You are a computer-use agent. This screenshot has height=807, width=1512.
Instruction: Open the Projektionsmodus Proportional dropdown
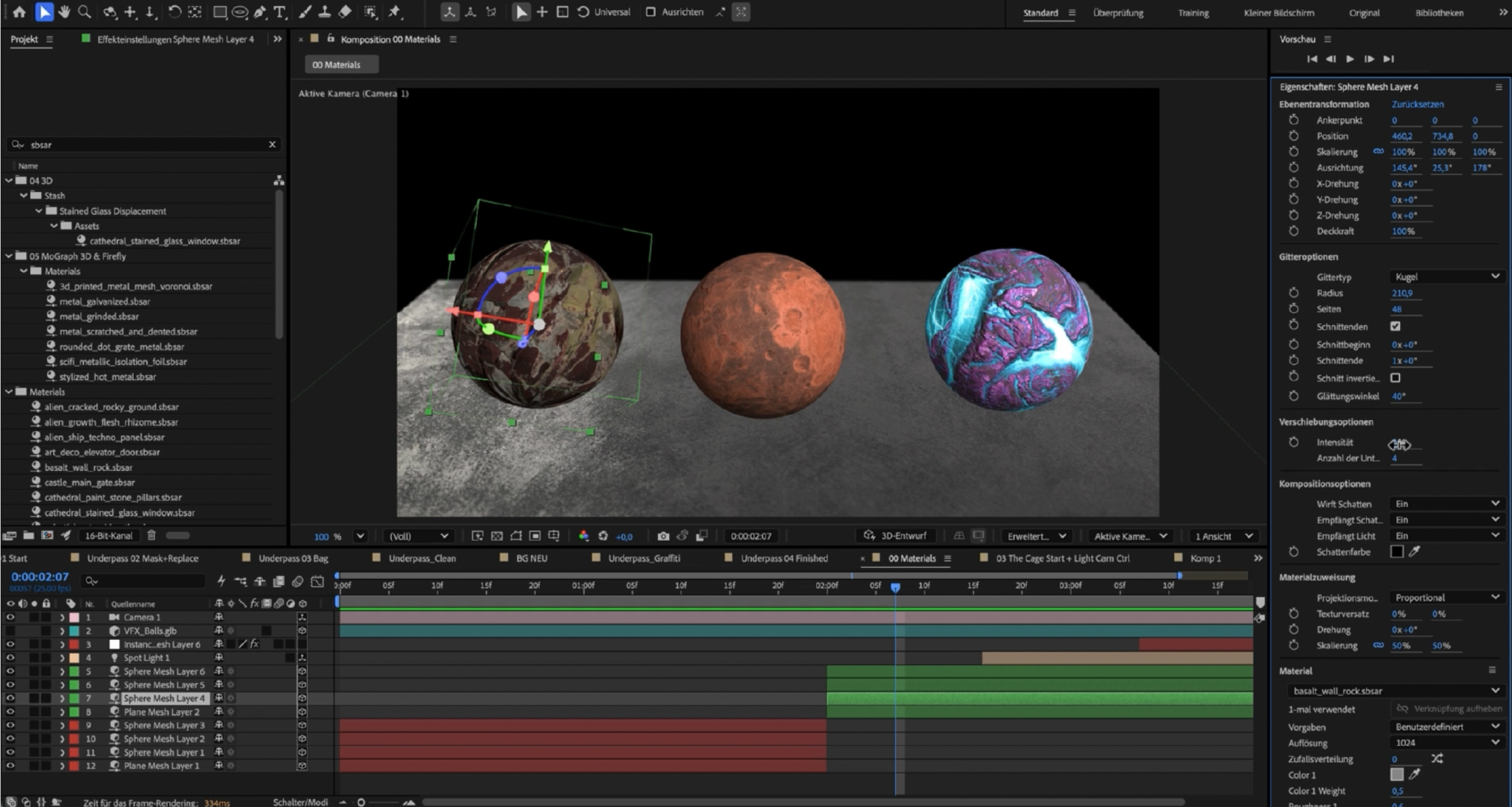pos(1446,598)
